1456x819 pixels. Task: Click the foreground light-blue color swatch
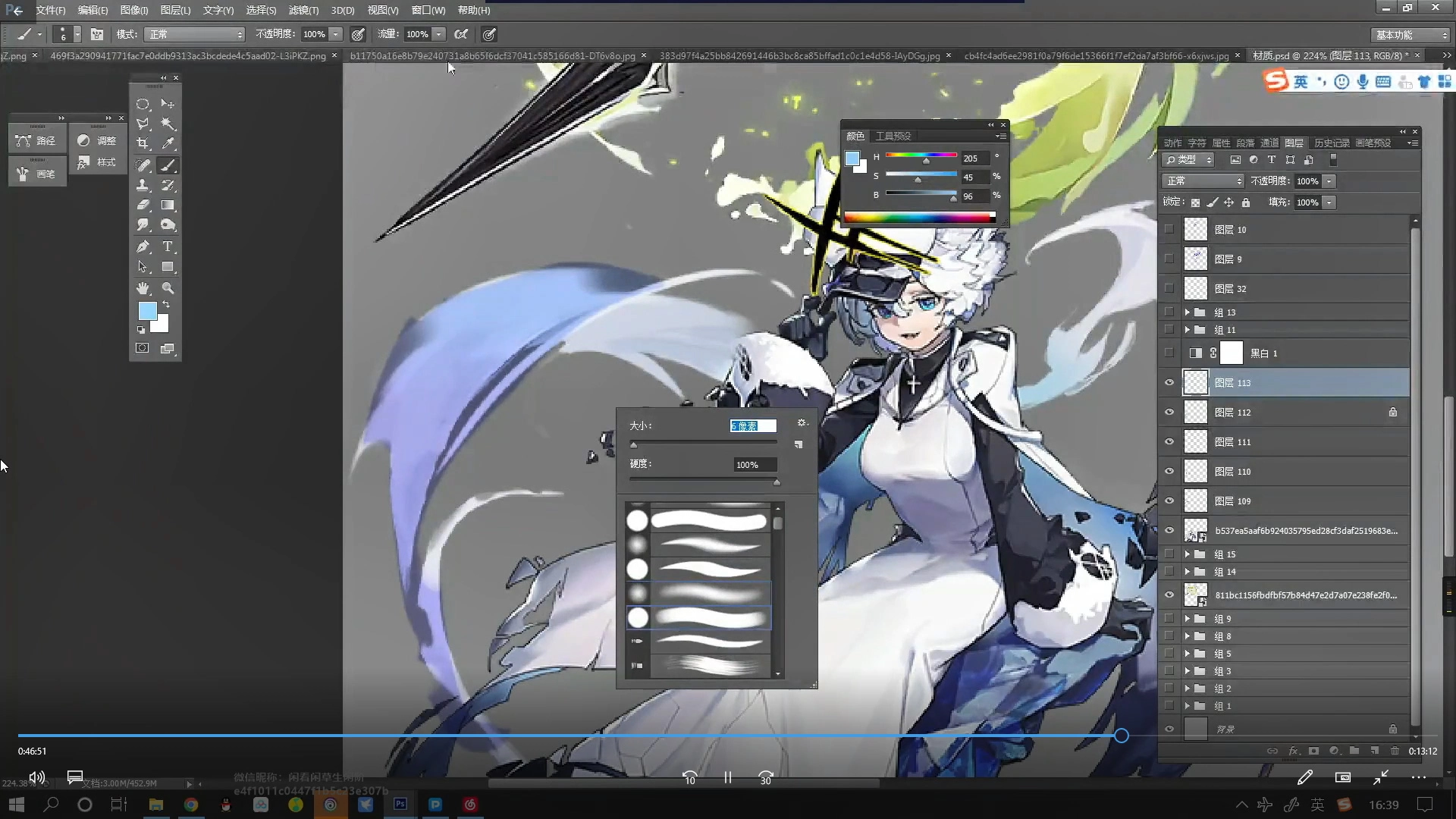pyautogui.click(x=147, y=311)
